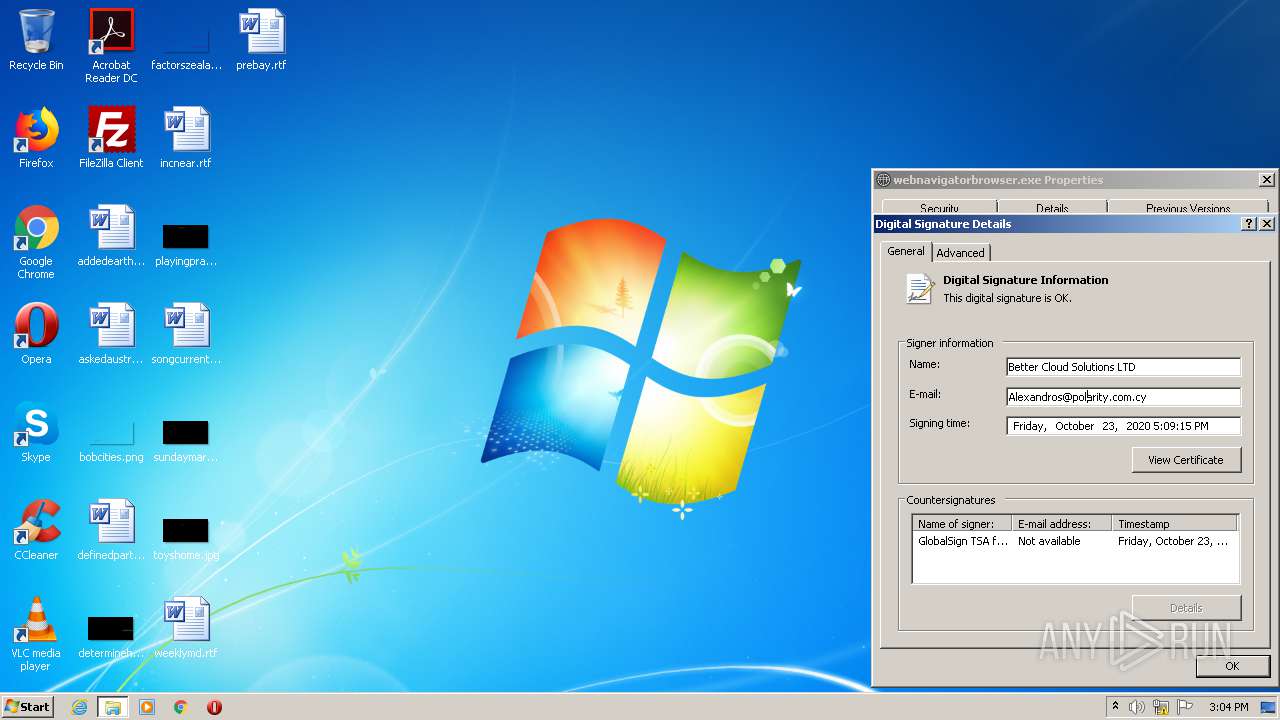Open Internet Explorer from taskbar
This screenshot has width=1280, height=720.
point(79,707)
